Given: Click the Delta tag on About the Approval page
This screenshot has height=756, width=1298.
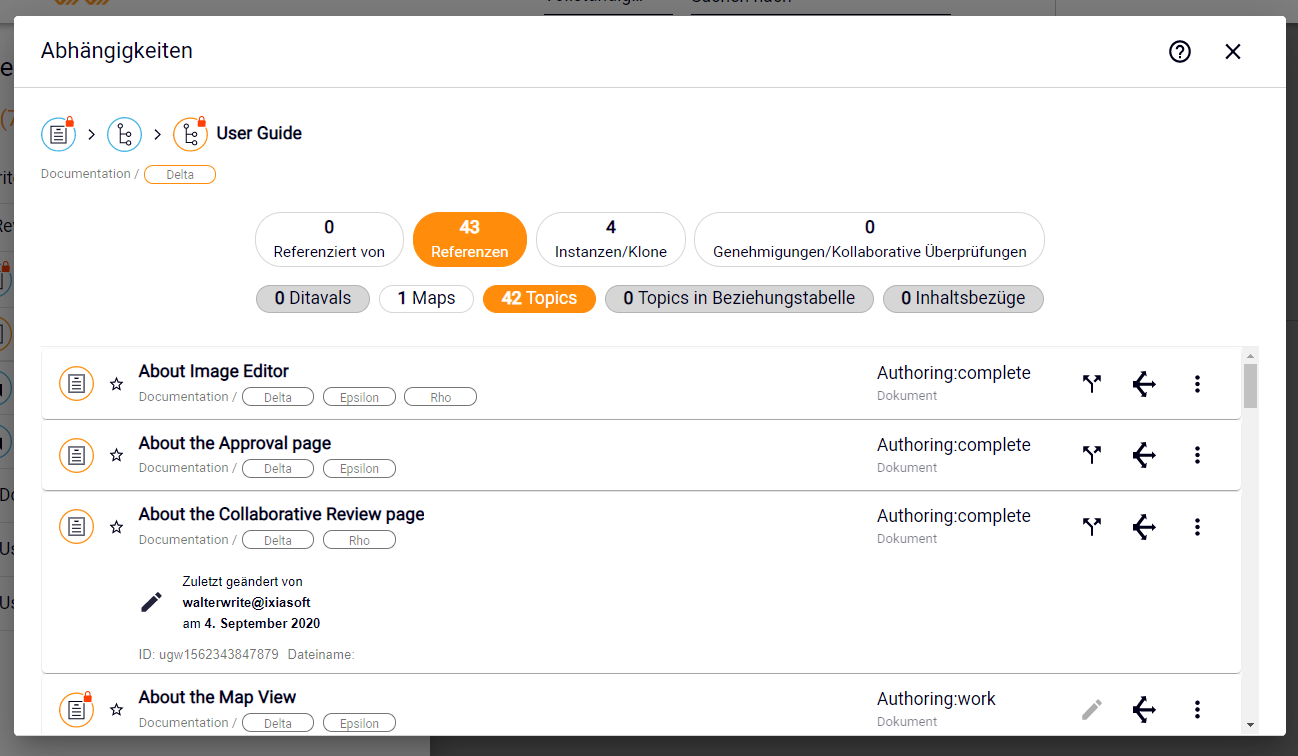Looking at the screenshot, I should click(278, 468).
